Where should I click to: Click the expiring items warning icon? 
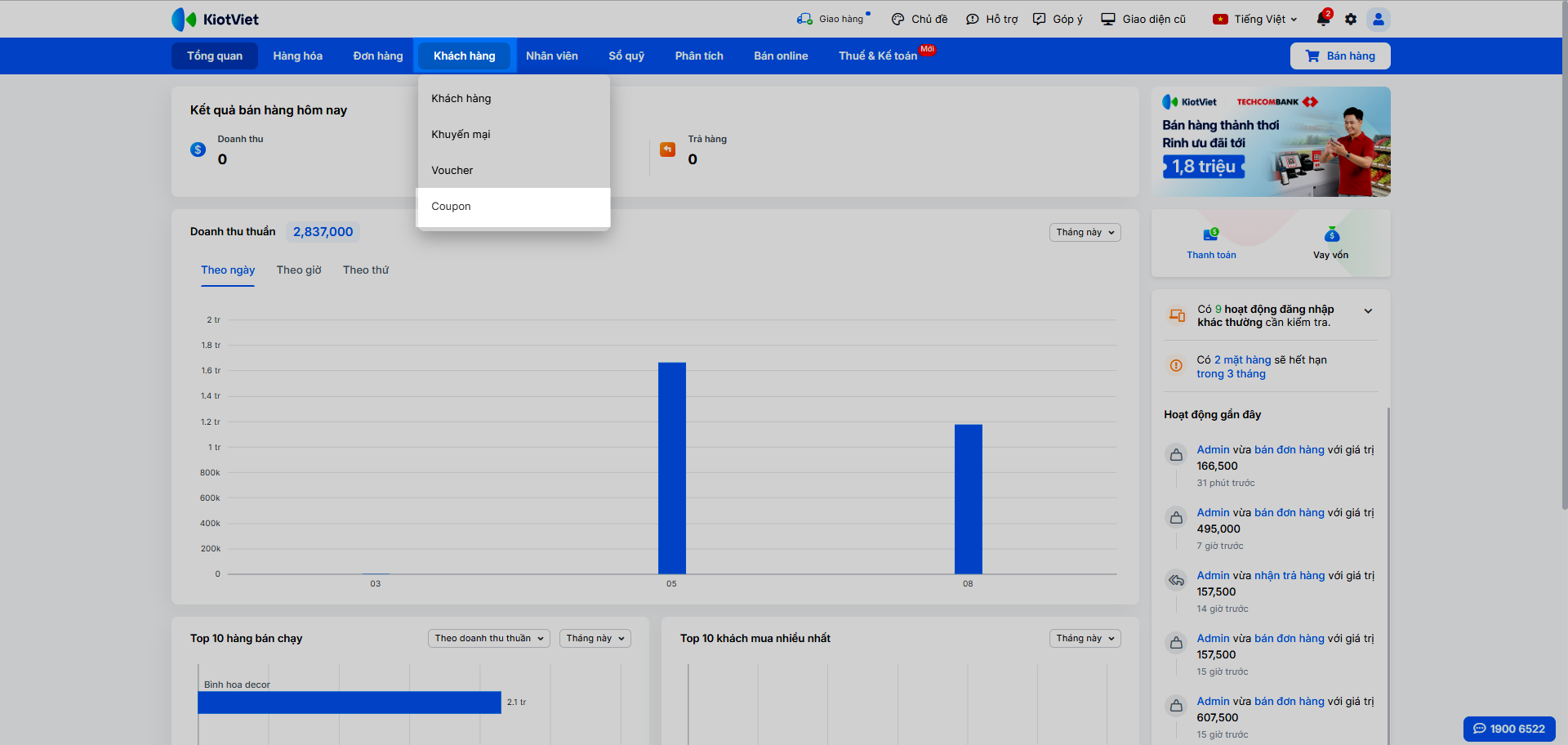tap(1176, 366)
